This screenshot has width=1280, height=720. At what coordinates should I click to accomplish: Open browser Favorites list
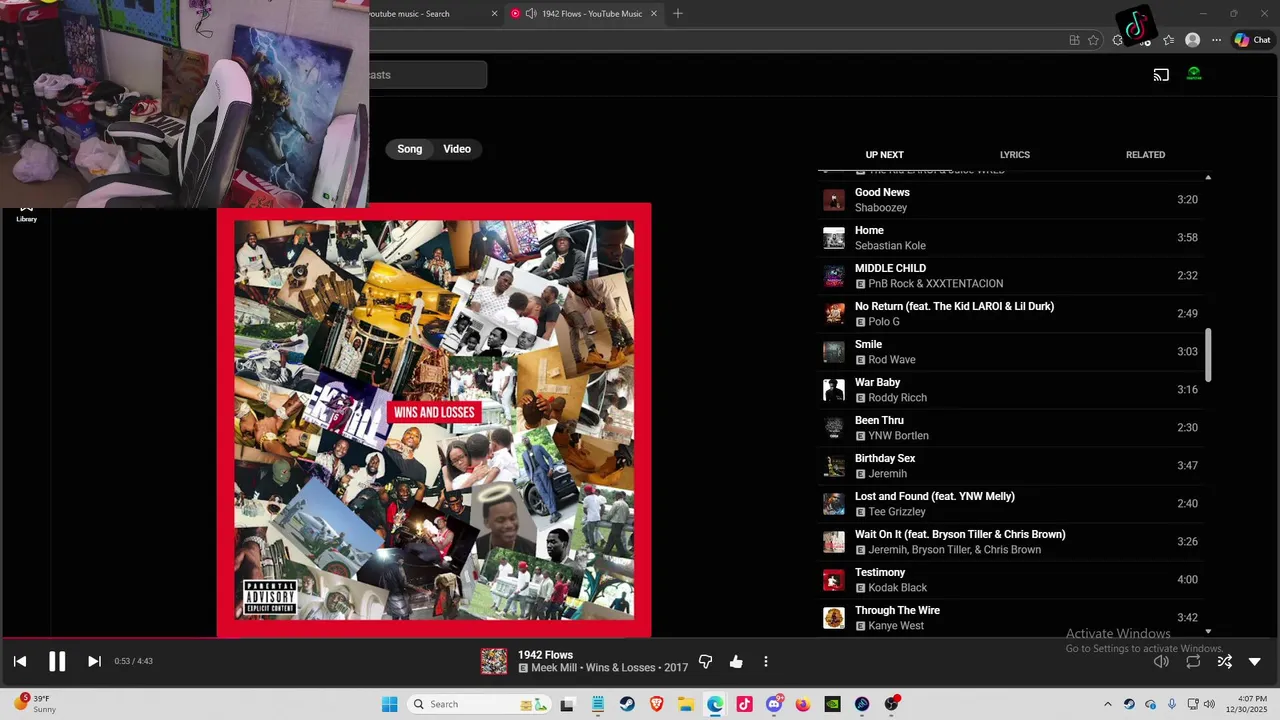click(x=1168, y=40)
